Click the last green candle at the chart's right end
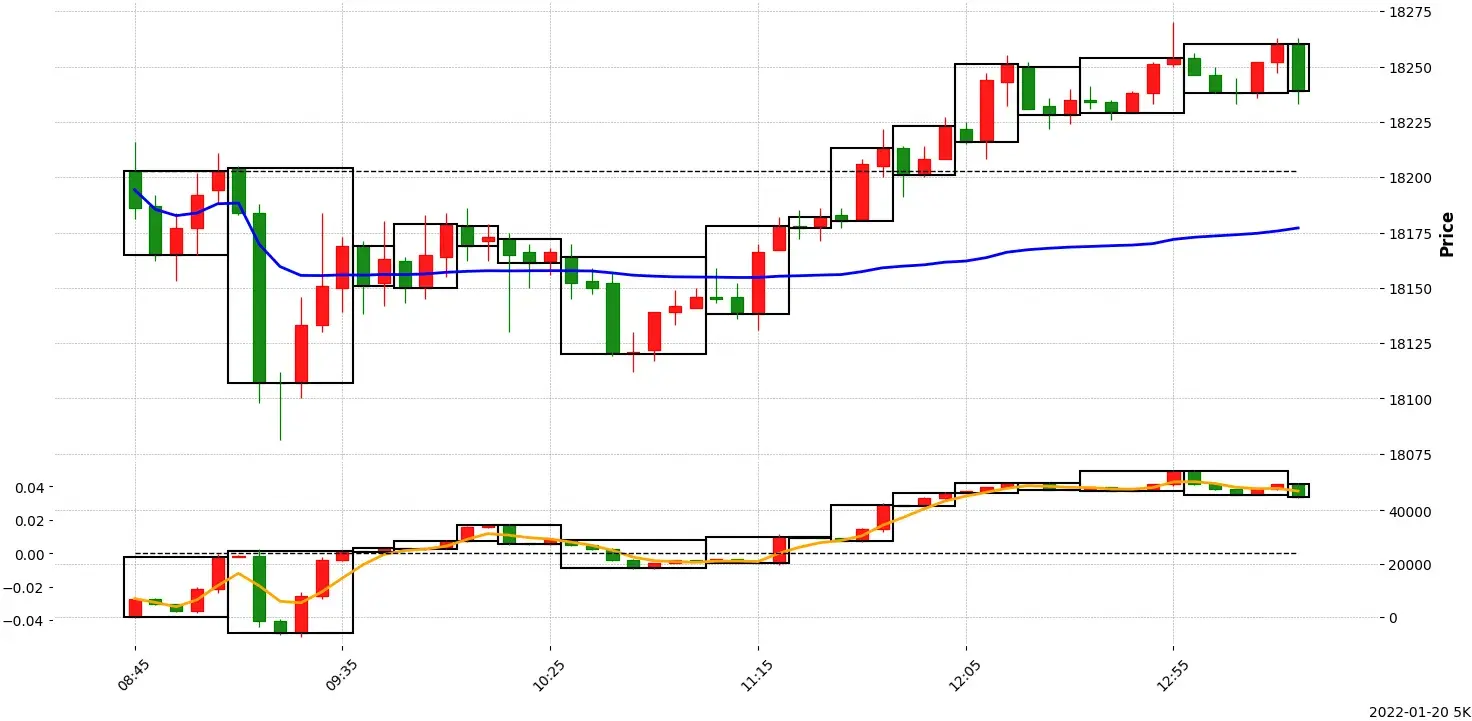1472x721 pixels. (1298, 67)
